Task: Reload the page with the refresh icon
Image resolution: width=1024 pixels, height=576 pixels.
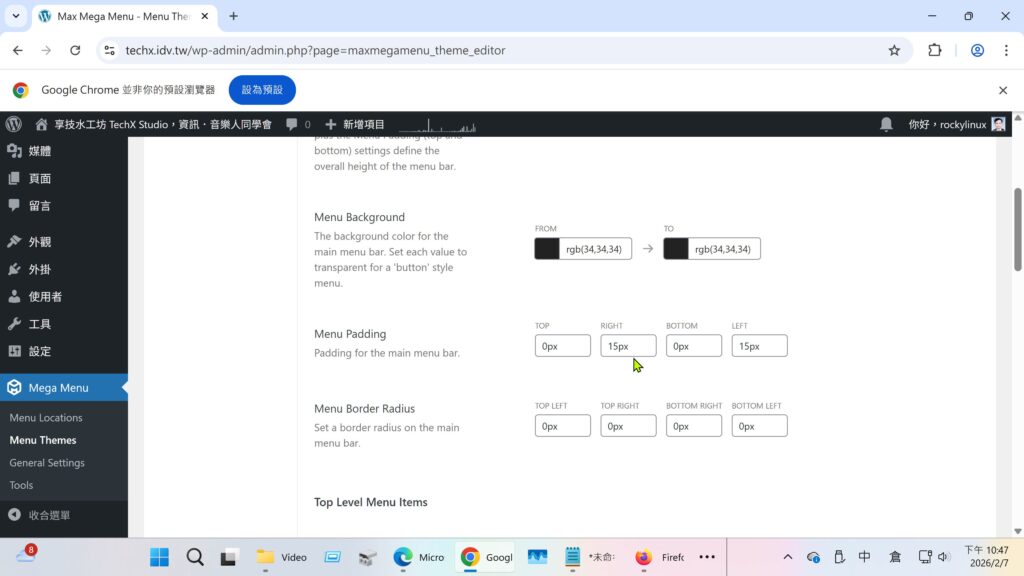Action: pos(75,50)
